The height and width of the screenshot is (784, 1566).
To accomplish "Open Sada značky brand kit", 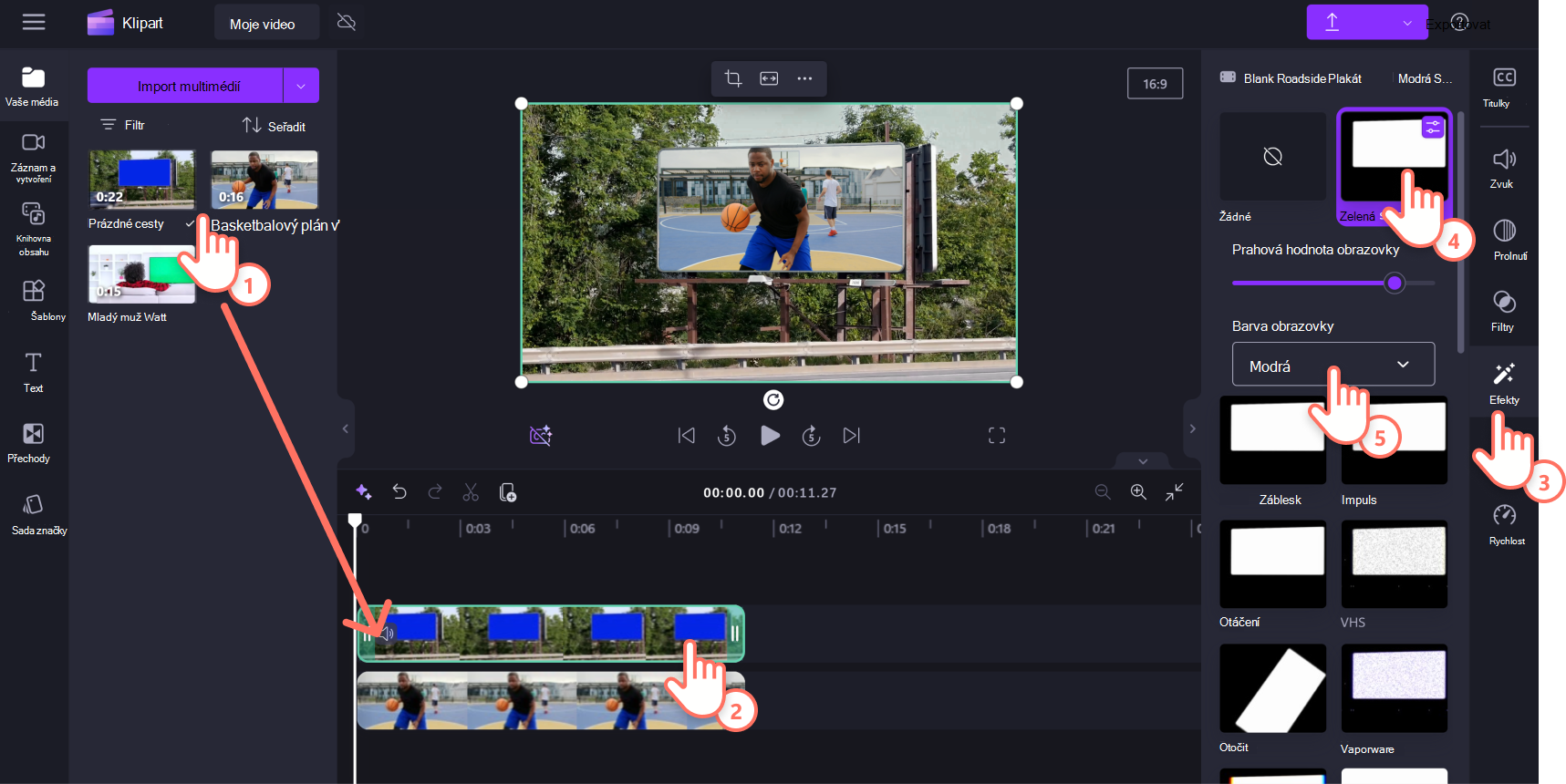I will [x=33, y=515].
